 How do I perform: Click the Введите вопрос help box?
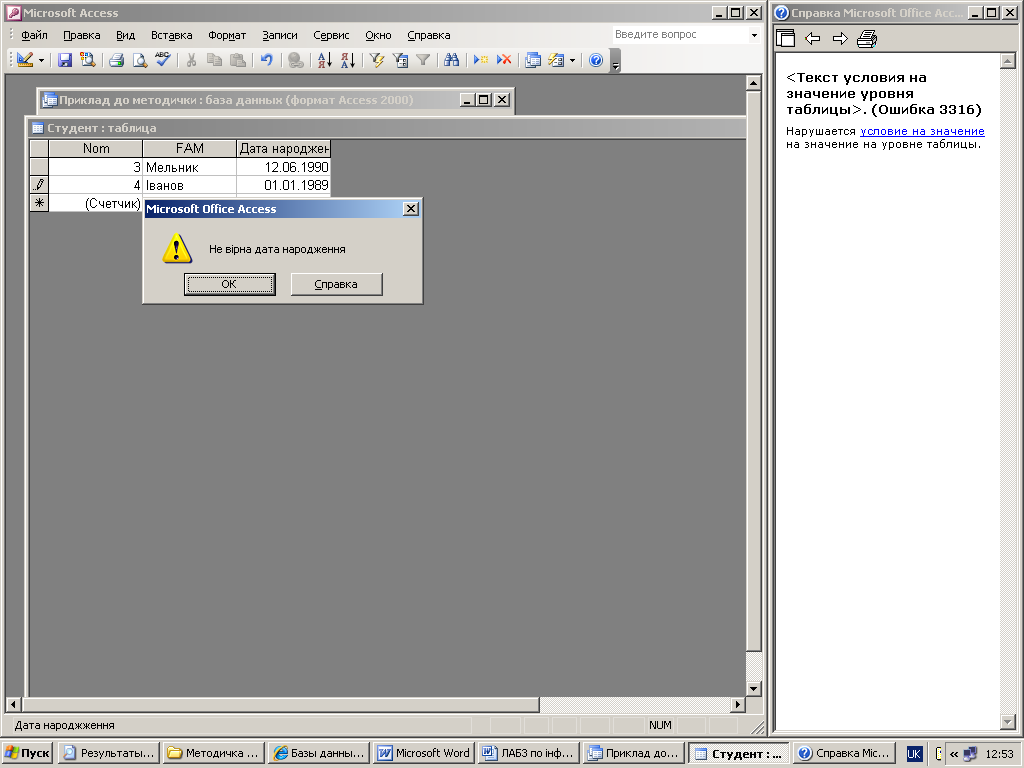[679, 35]
